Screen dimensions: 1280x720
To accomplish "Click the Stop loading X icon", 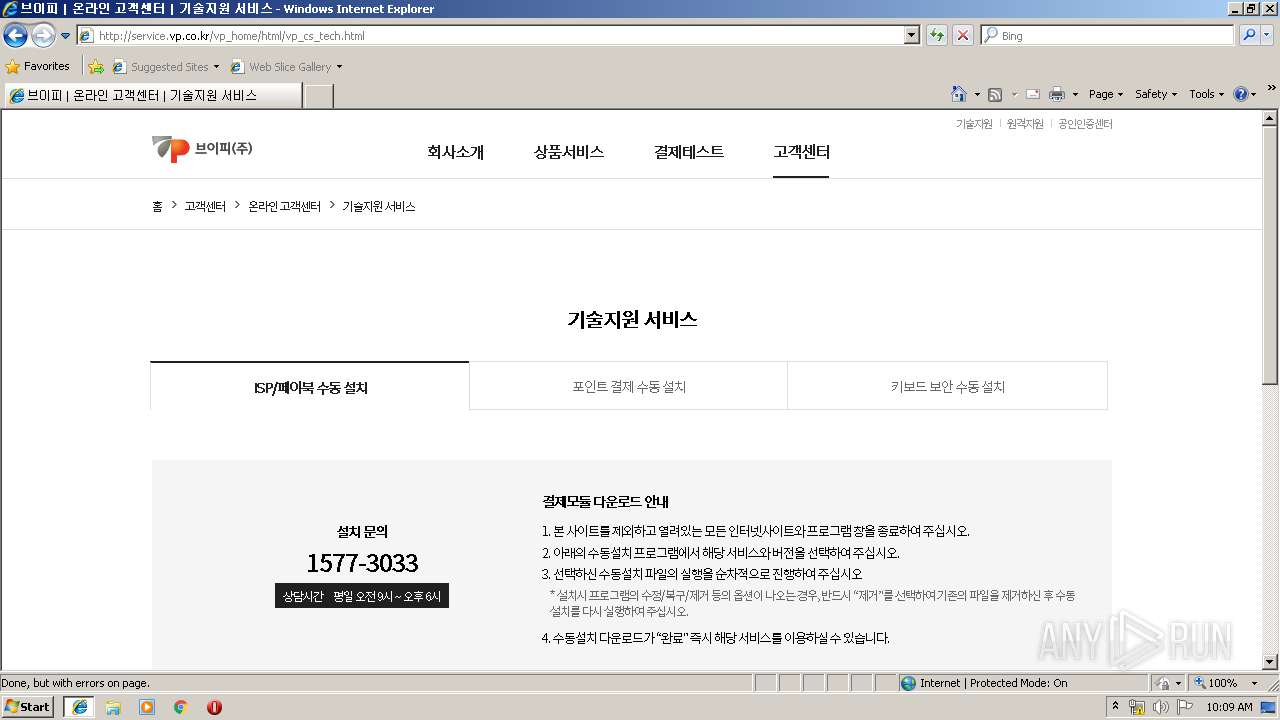I will (963, 36).
